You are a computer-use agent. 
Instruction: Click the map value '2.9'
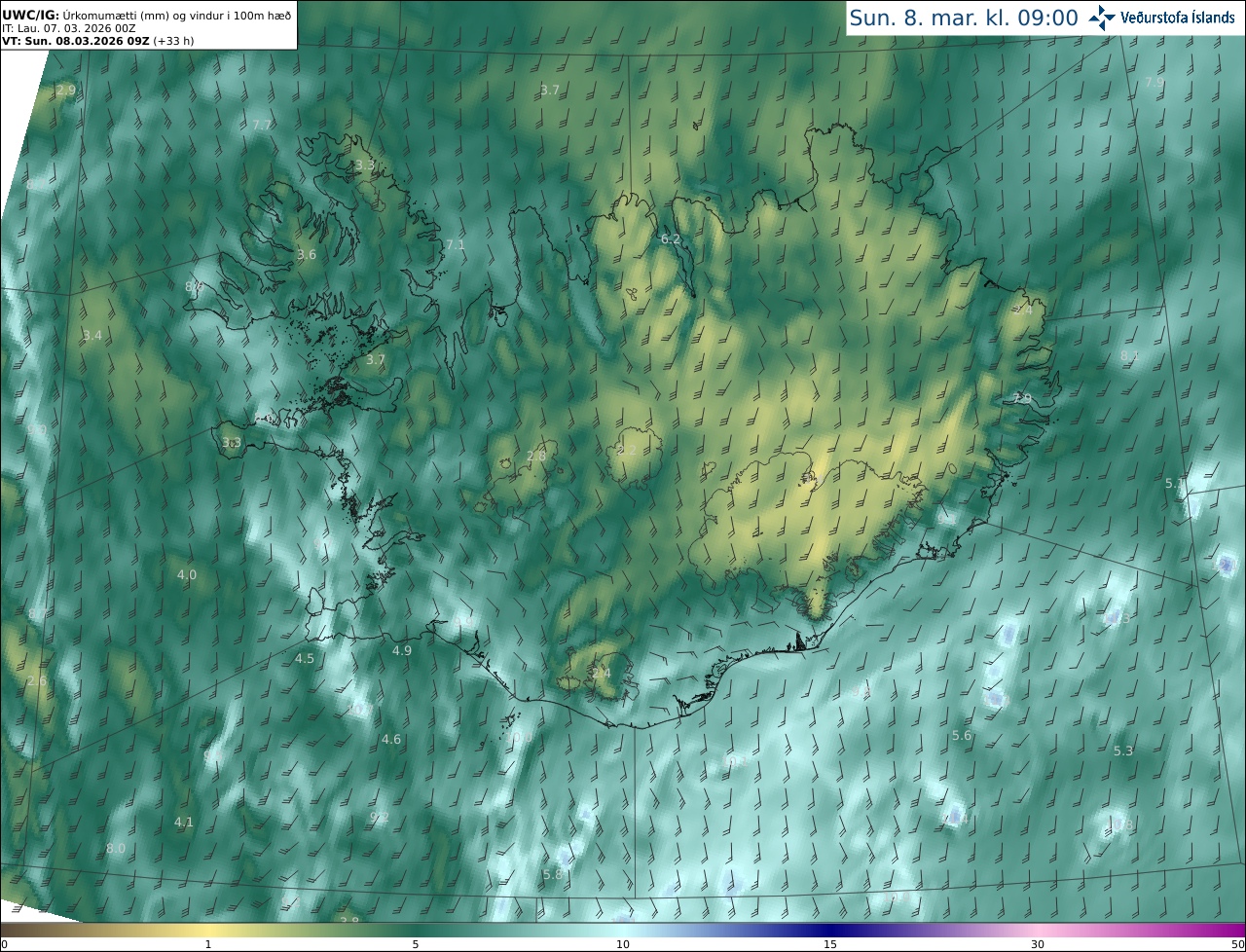click(x=65, y=90)
